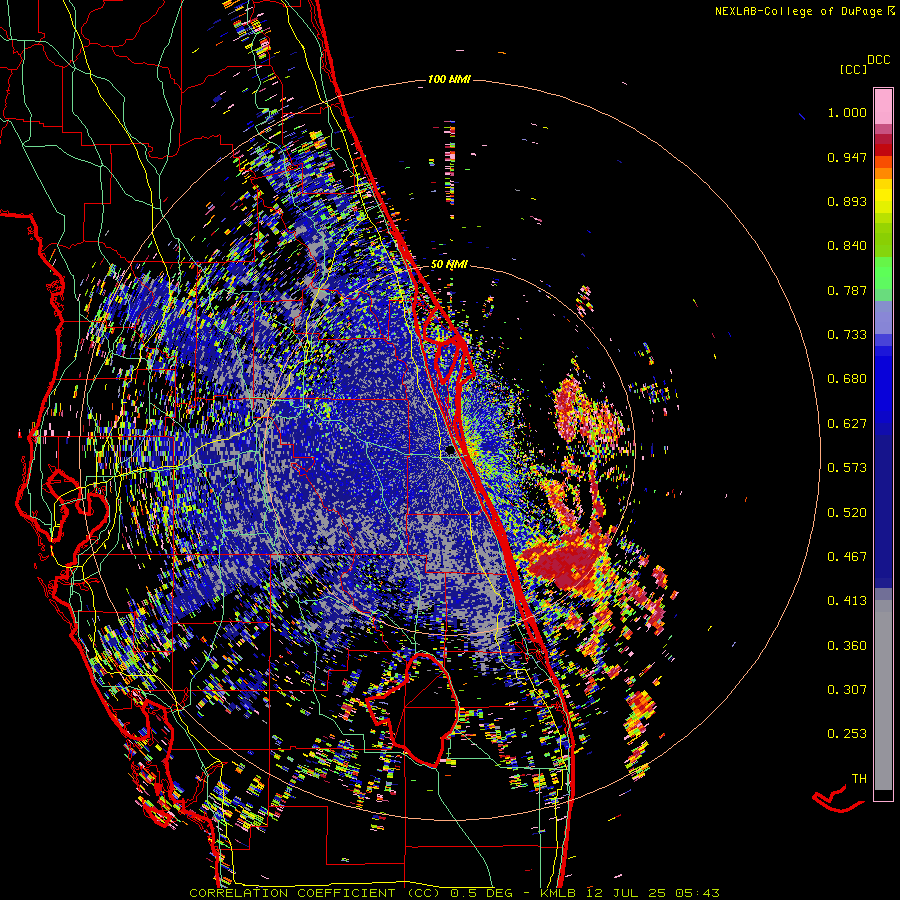Click the 0.787 legend value

(847, 290)
